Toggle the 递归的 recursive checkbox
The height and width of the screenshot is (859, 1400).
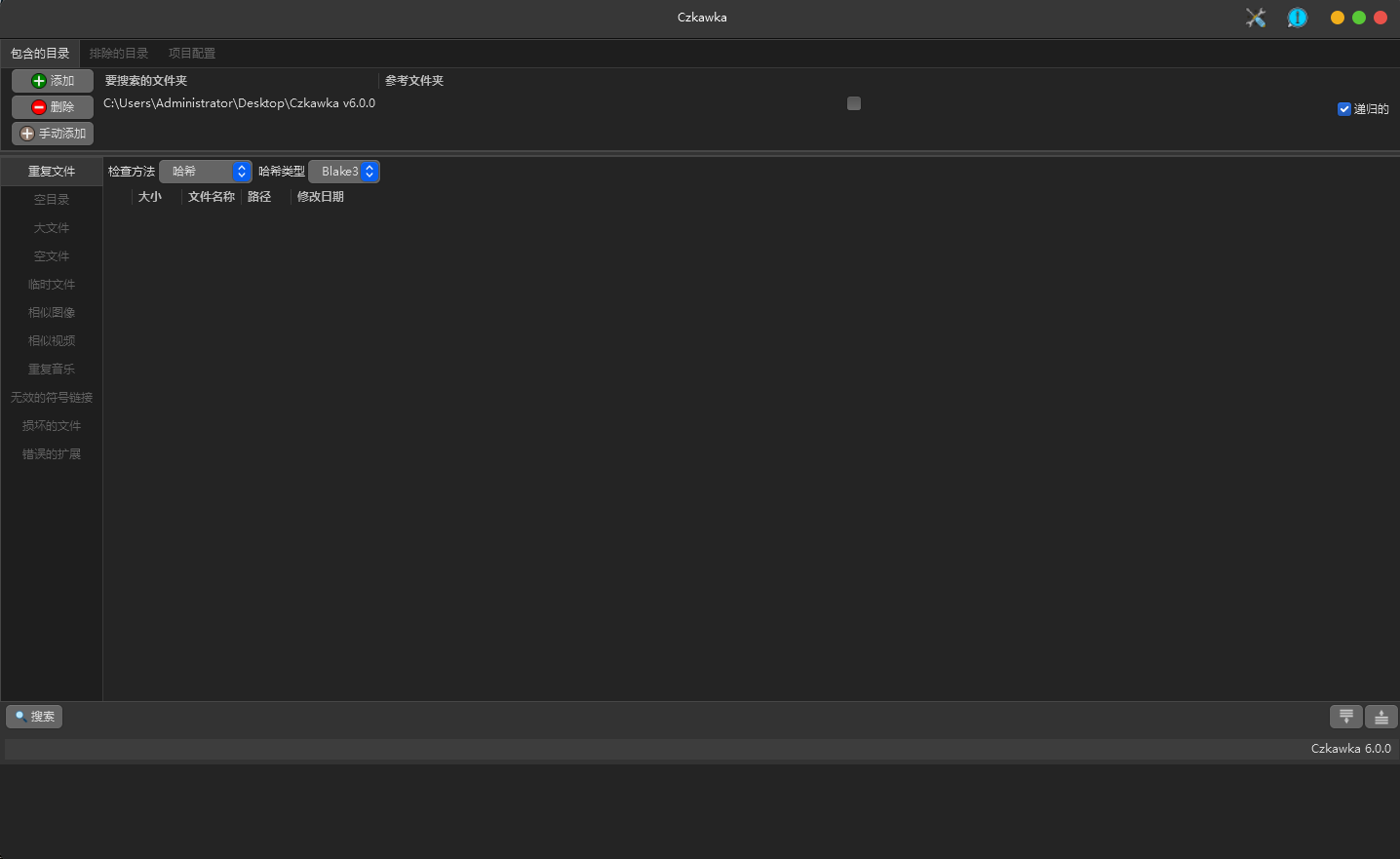click(x=1344, y=109)
